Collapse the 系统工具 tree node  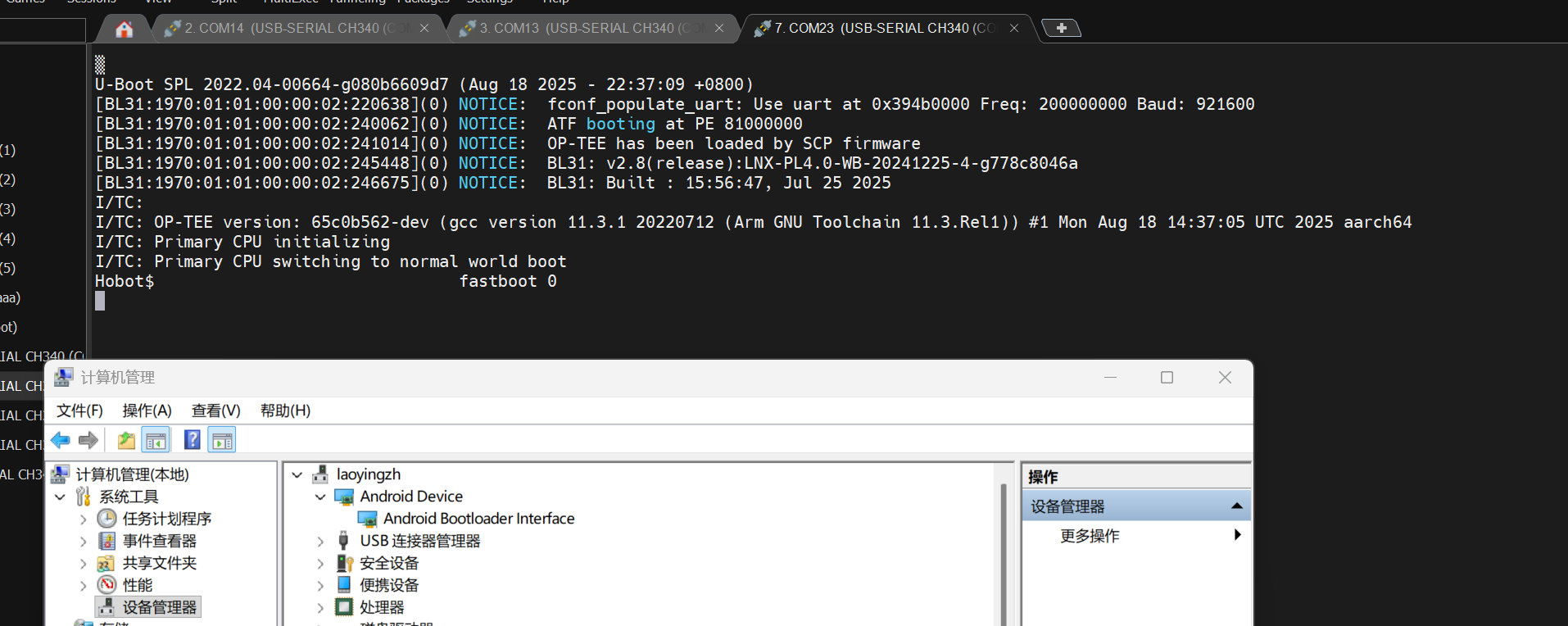tap(60, 497)
